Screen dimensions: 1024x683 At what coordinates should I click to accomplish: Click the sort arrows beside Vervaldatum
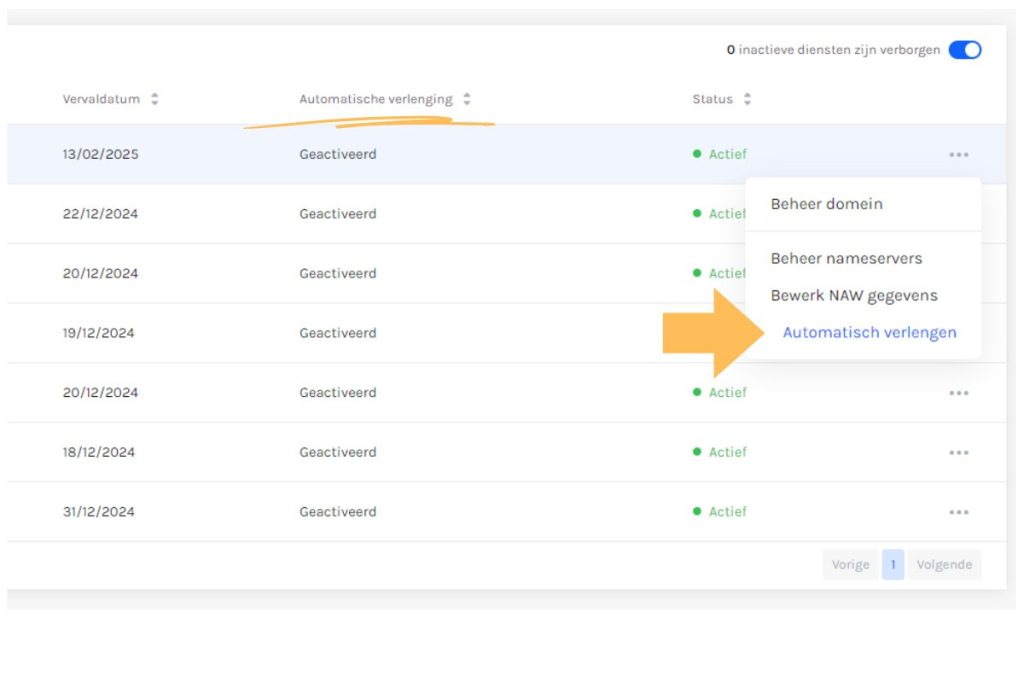[x=154, y=100]
